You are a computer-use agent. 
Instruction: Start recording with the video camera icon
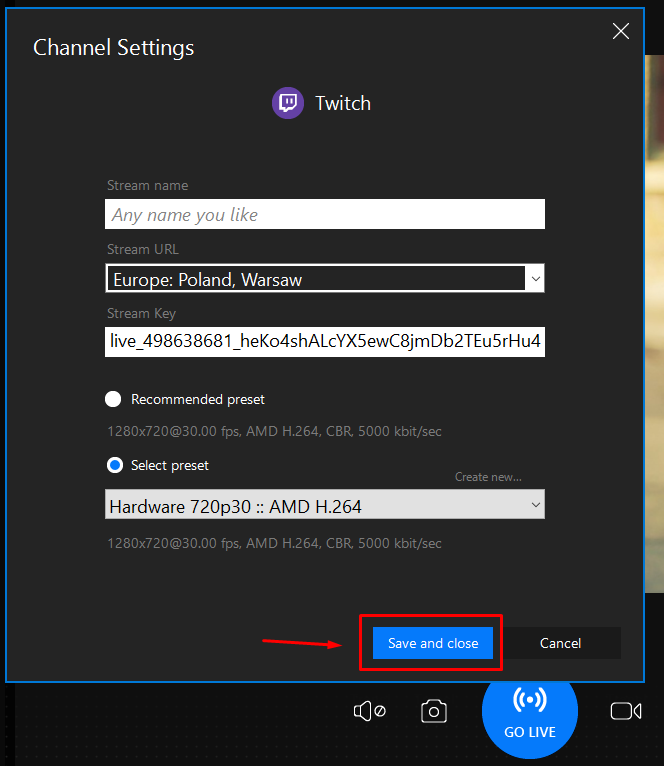tap(626, 711)
